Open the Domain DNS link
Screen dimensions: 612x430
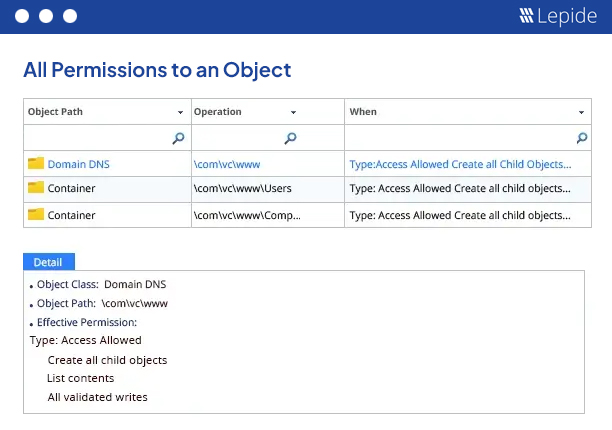pos(78,164)
